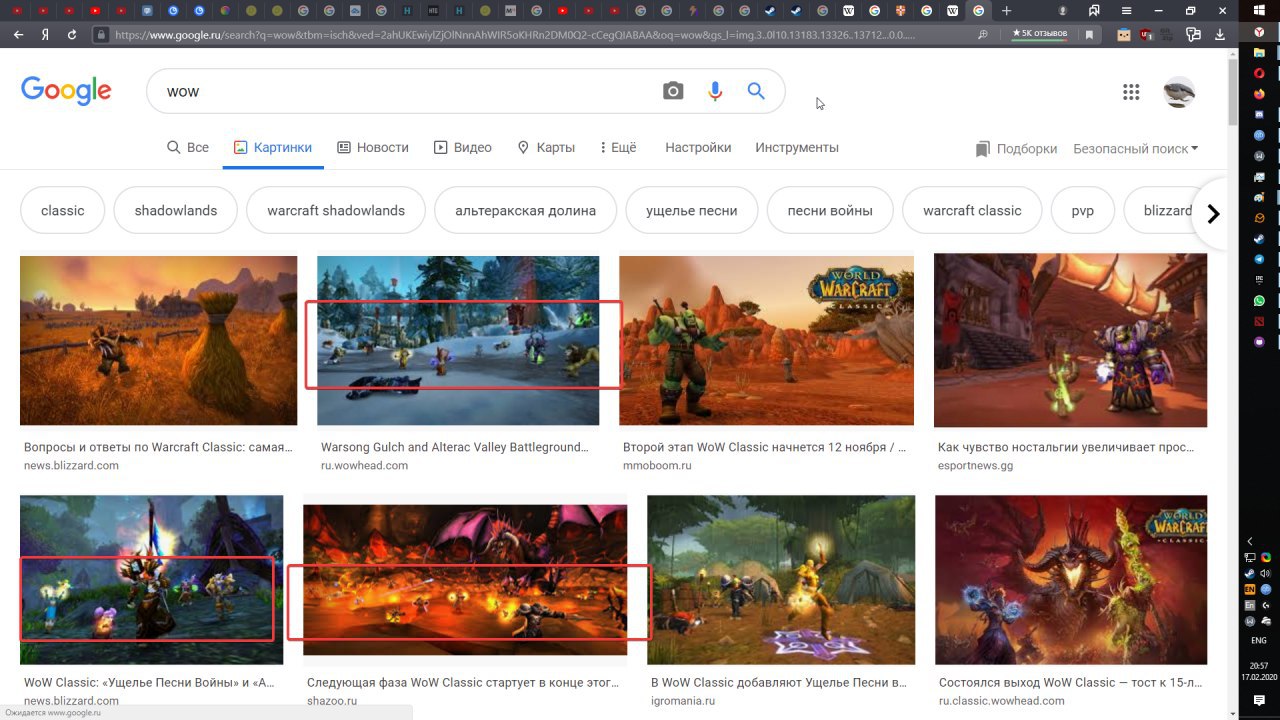The height and width of the screenshot is (720, 1280).
Task: Open shazoo.ru fiery dragon raid image
Action: [x=465, y=580]
